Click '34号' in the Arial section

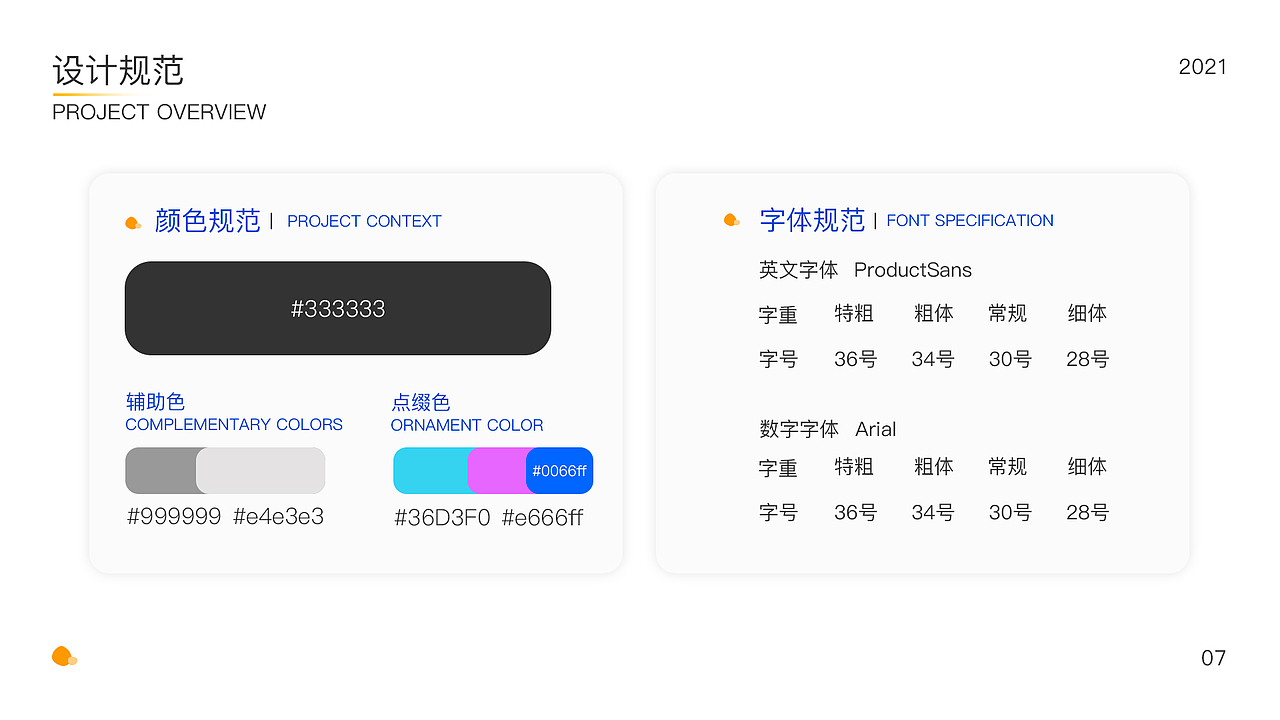933,513
